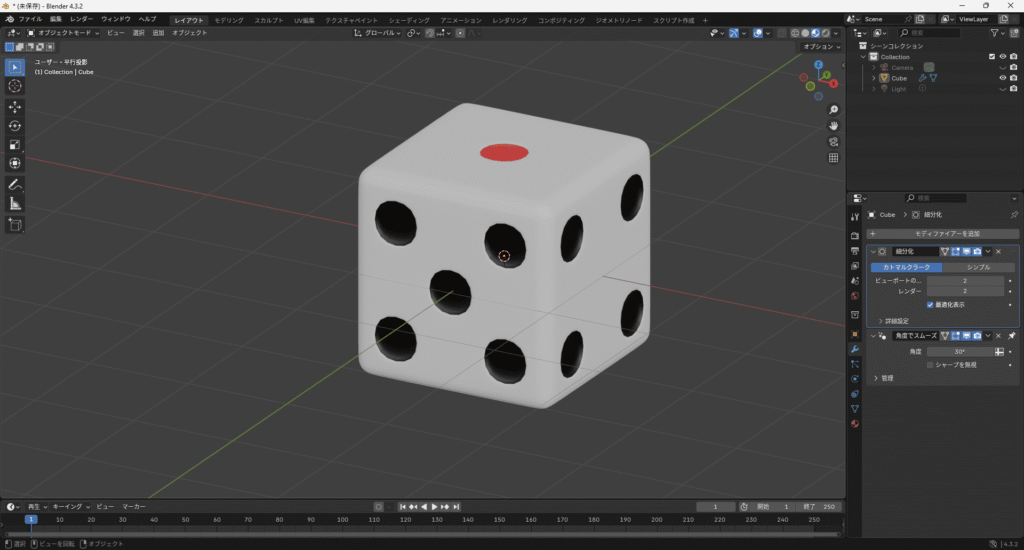Screen dimensions: 1024x550
Task: Open the Render properties tab
Action: pos(854,235)
